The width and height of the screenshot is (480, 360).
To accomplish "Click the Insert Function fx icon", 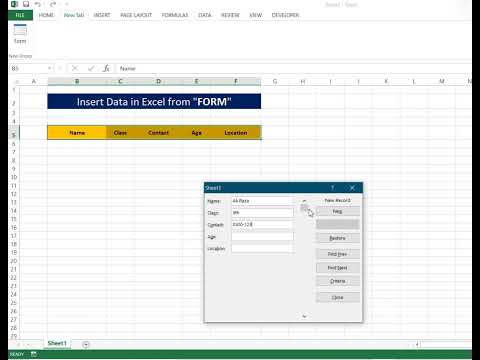I will (106, 68).
